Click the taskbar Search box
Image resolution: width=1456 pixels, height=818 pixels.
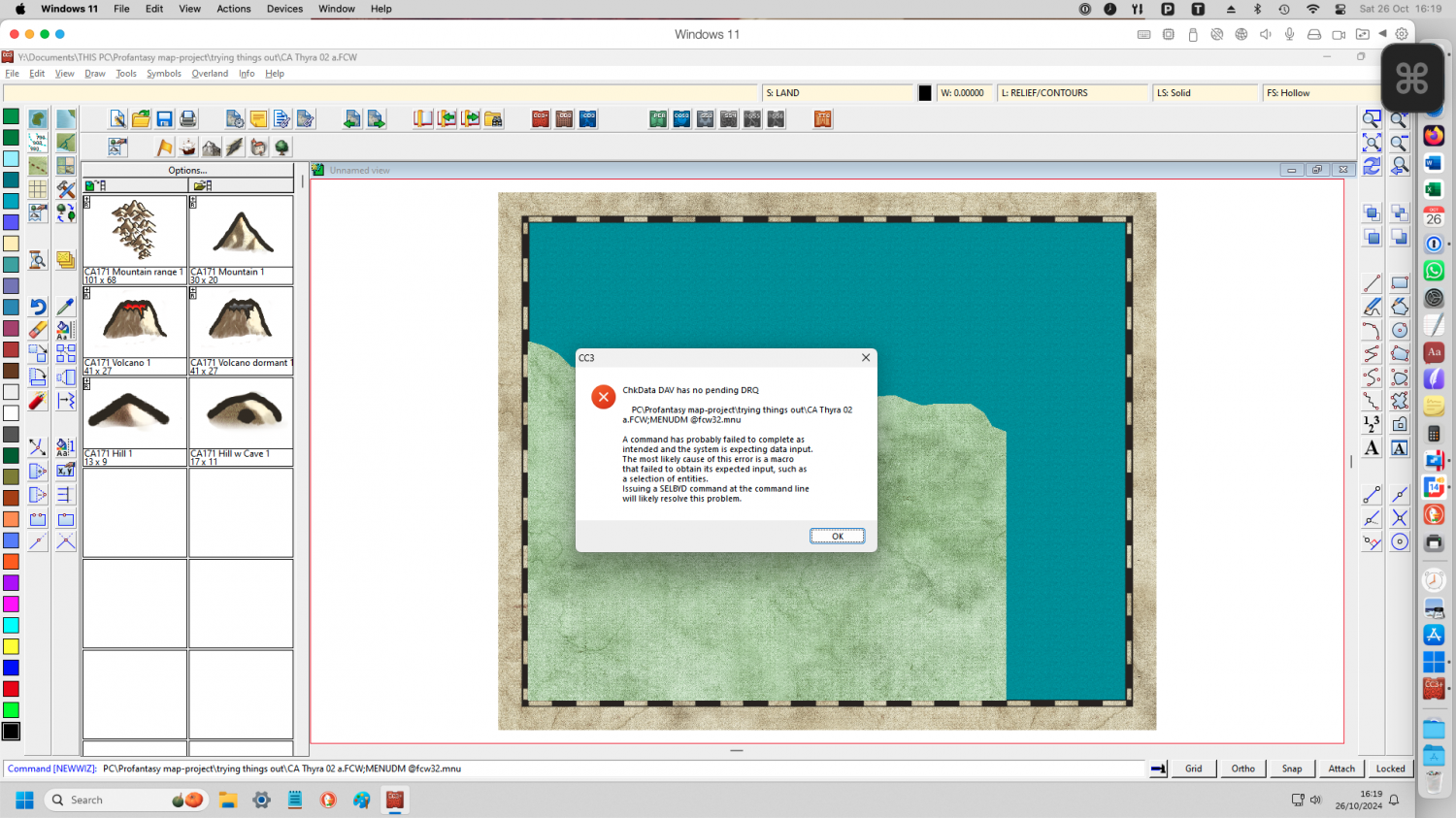126,800
